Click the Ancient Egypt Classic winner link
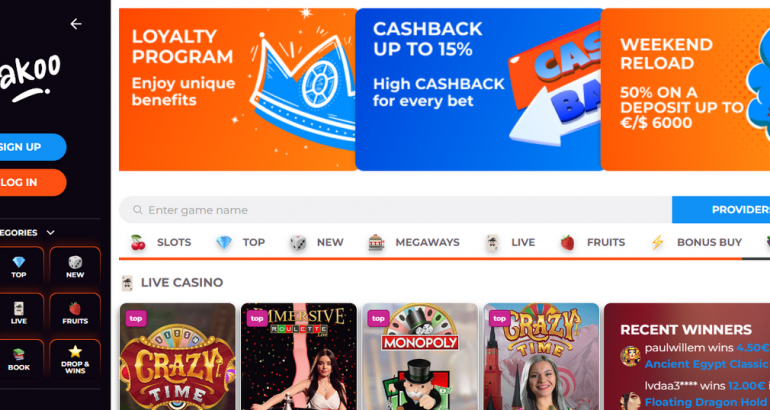Screen dimensions: 770x410 pos(706,364)
